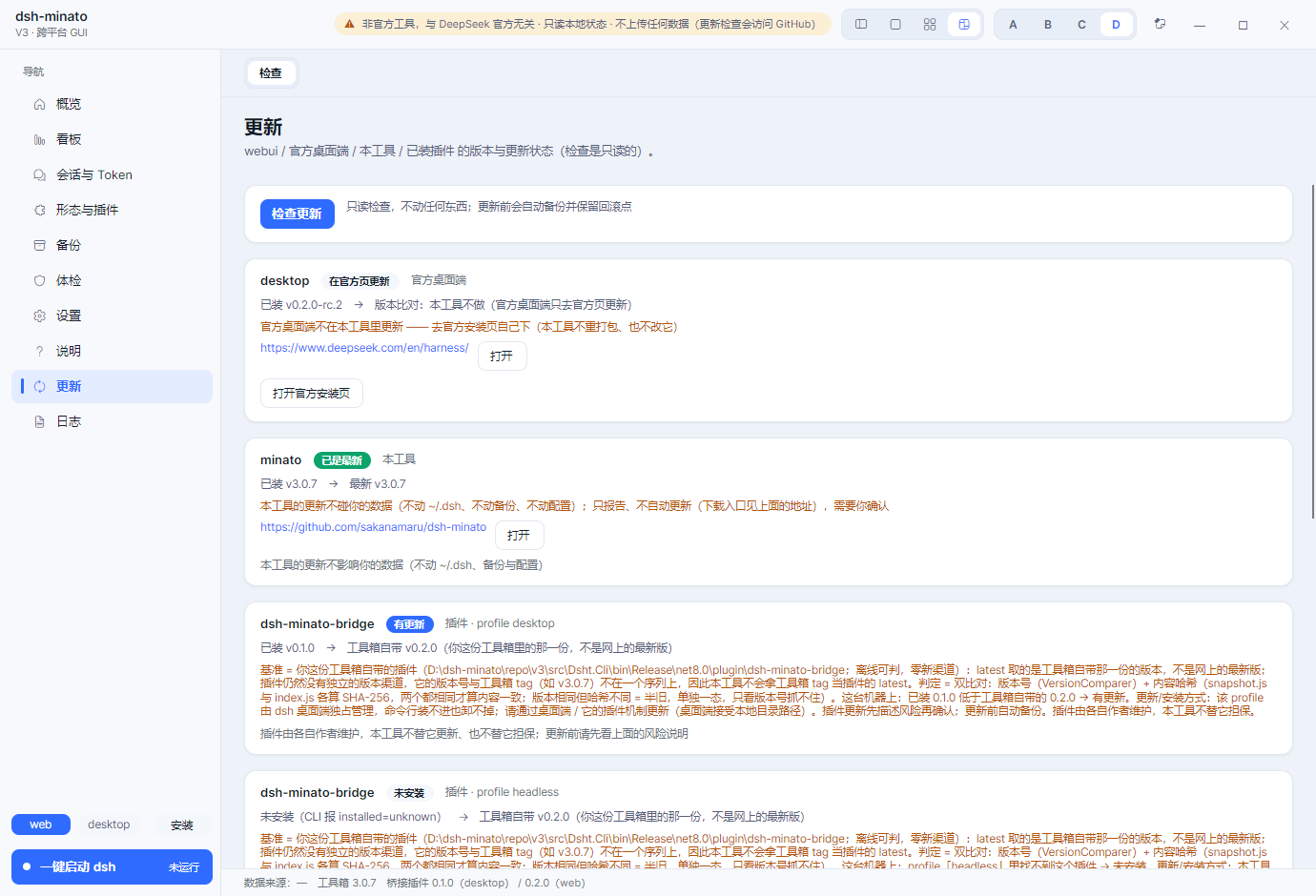This screenshot has width=1316, height=896.
Task: Switch launch mode to 安装
Action: (182, 825)
